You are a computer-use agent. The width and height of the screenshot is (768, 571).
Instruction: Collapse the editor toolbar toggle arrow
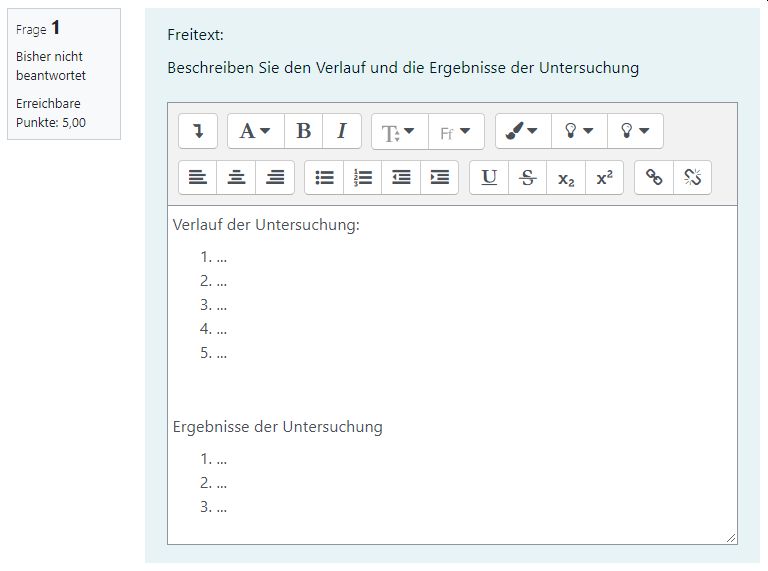click(x=198, y=131)
